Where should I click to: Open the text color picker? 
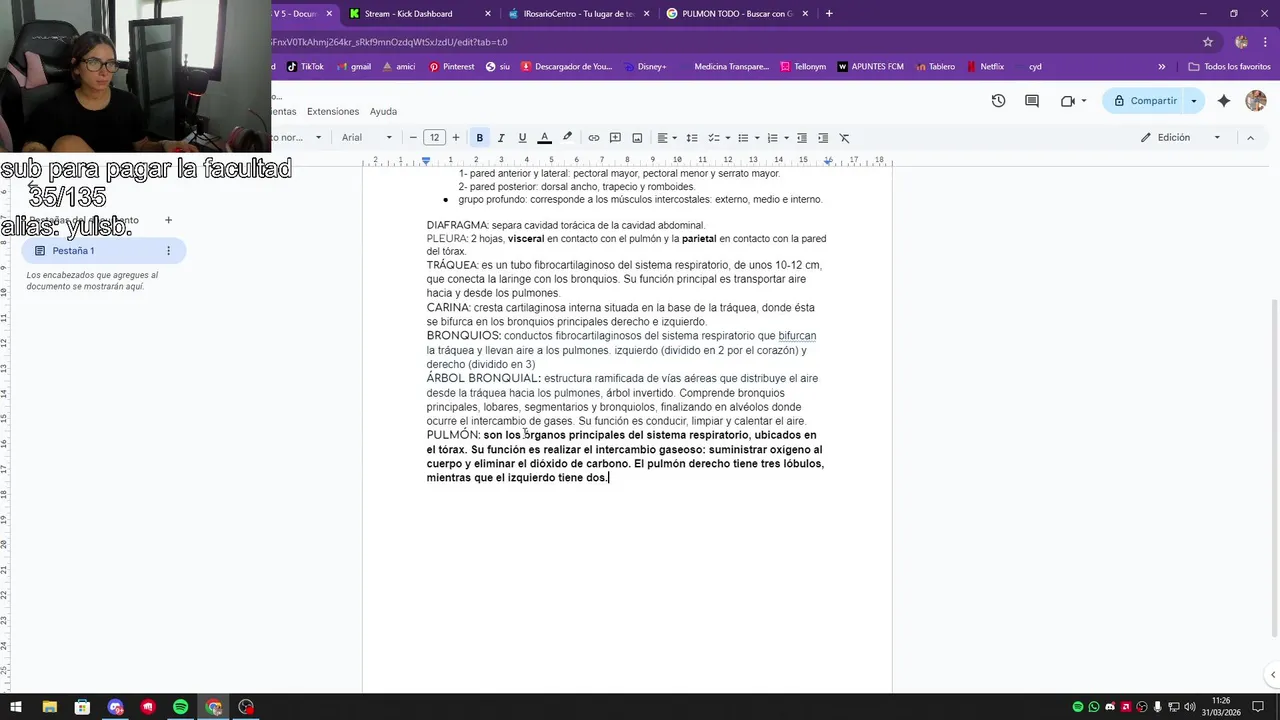click(545, 138)
